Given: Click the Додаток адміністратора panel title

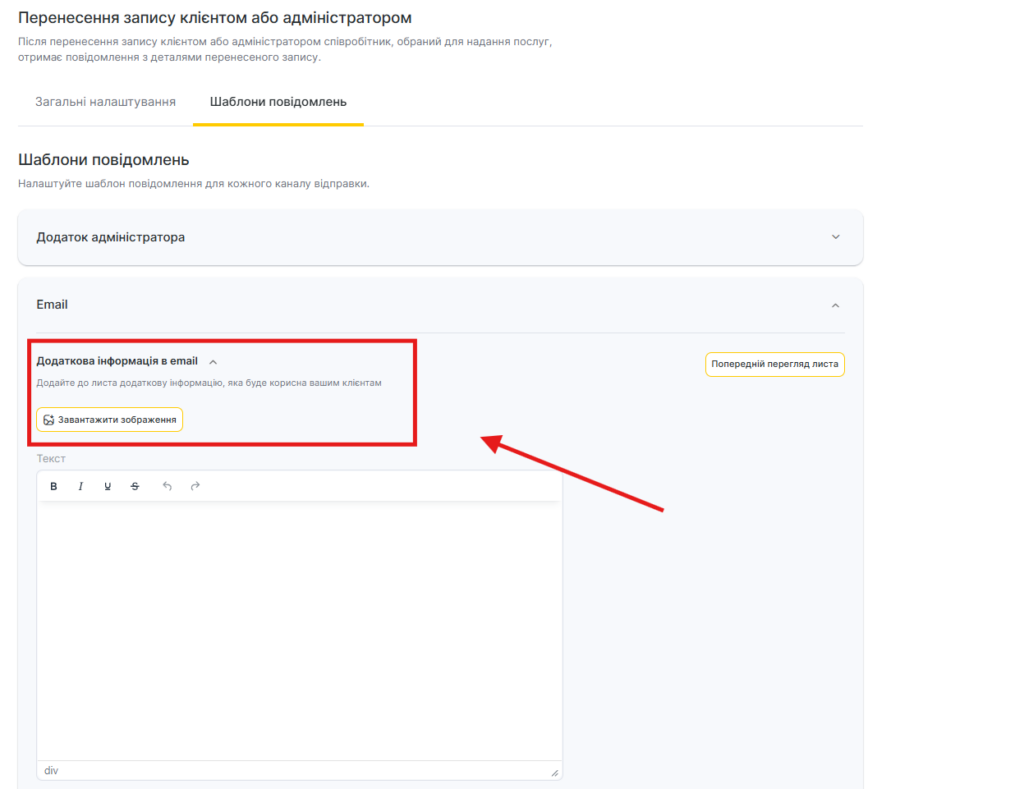Looking at the screenshot, I should [x=110, y=237].
